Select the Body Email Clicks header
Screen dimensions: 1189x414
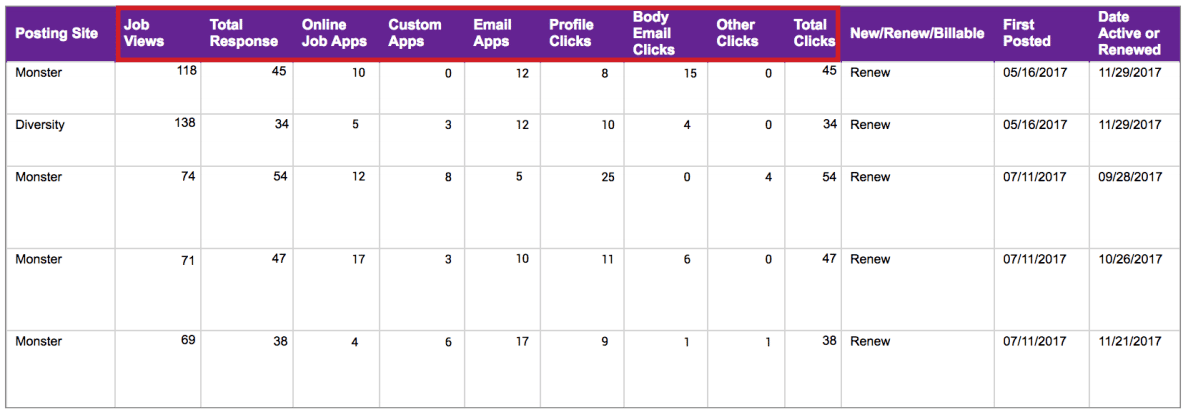click(x=654, y=33)
